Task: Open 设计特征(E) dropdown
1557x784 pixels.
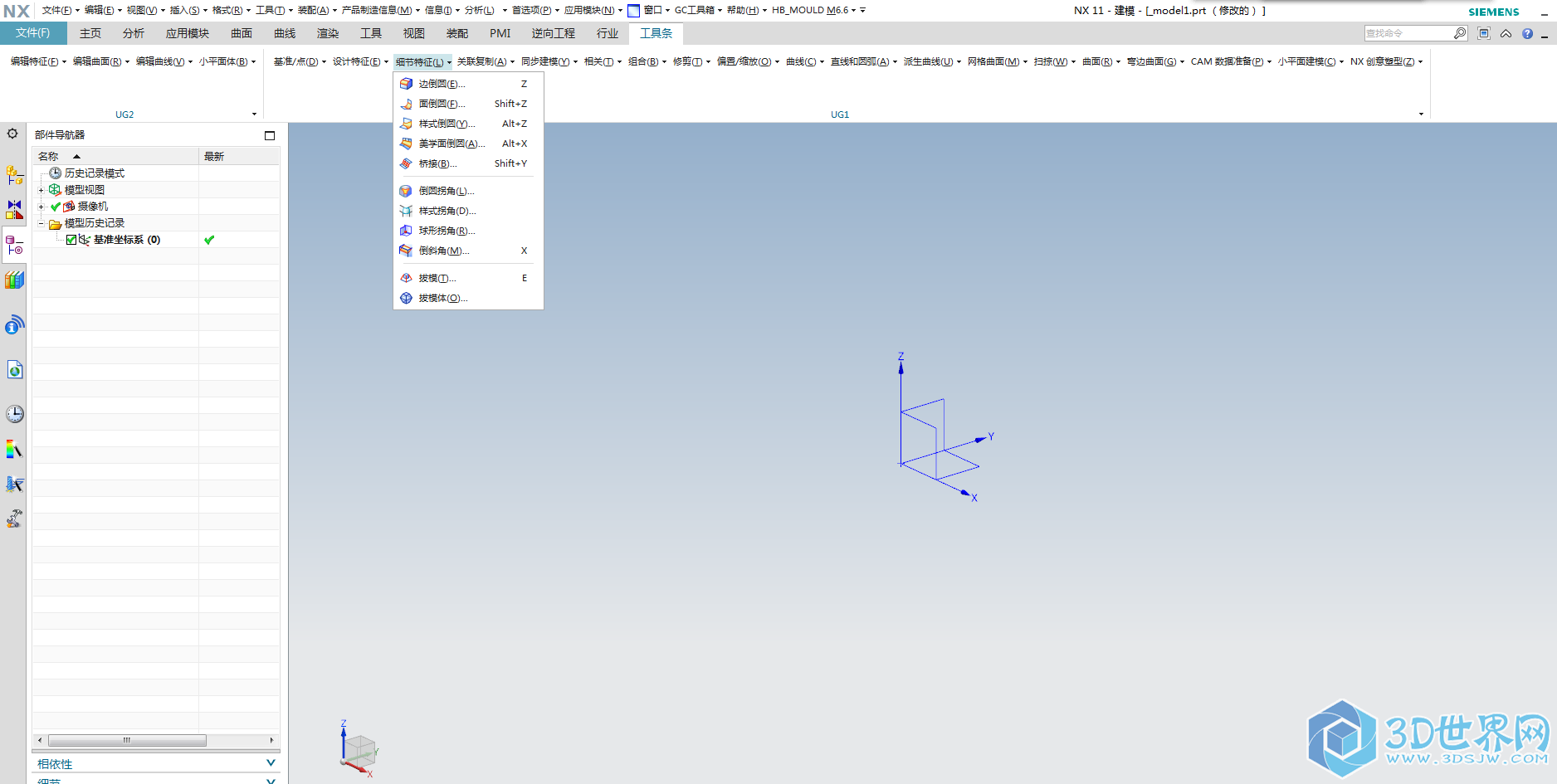Action: coord(360,61)
